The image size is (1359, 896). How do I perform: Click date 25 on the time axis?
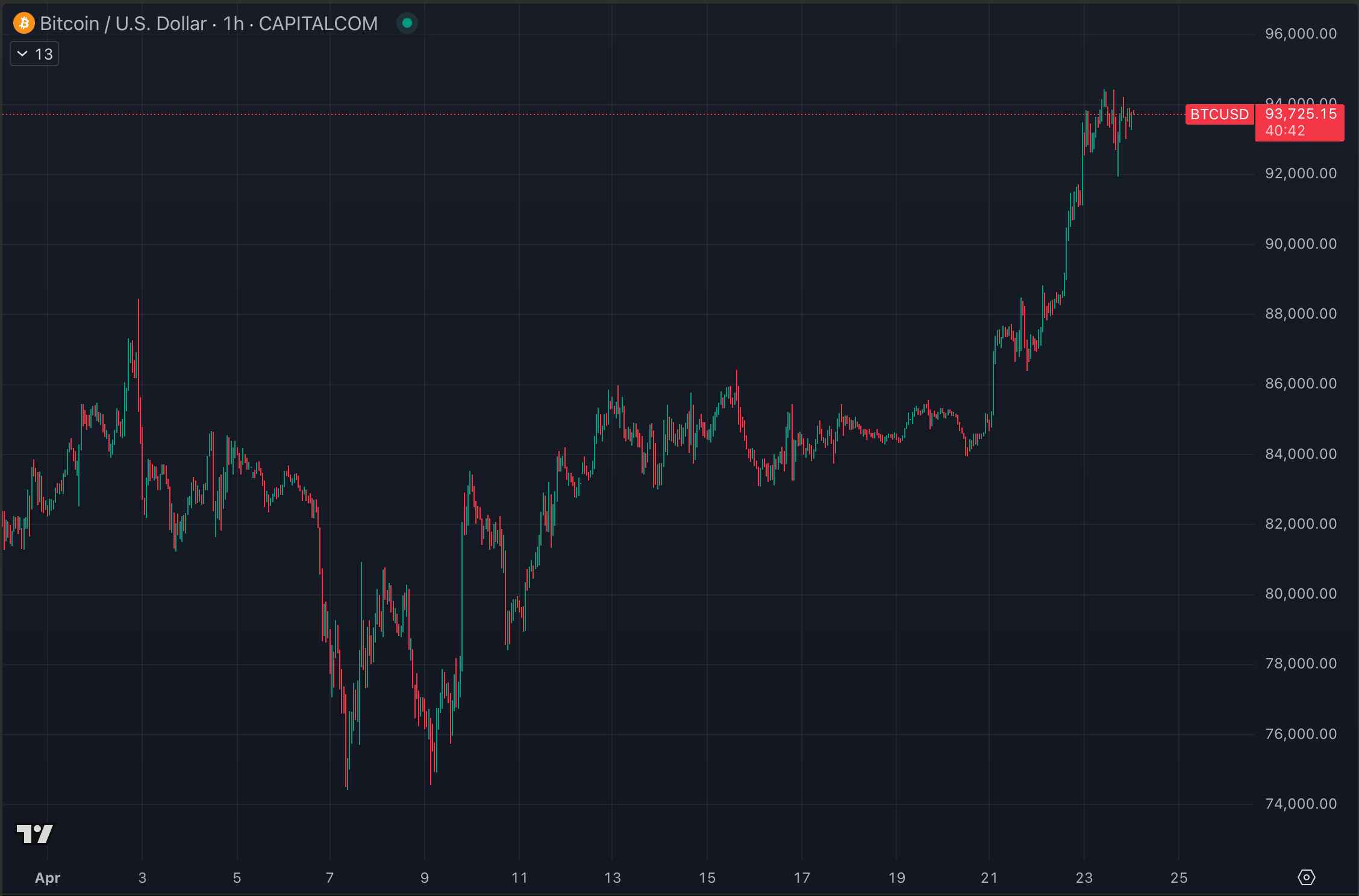click(x=1179, y=878)
